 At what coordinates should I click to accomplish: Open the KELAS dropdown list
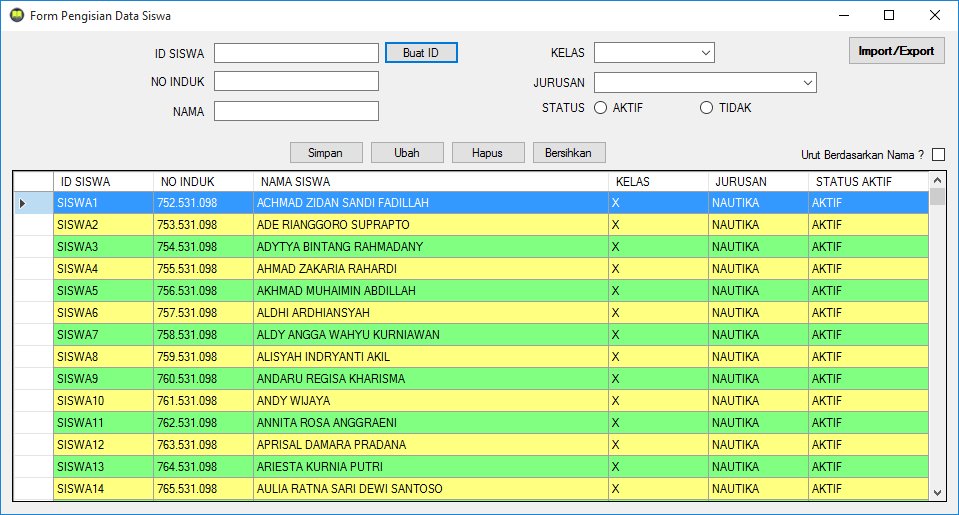(705, 53)
